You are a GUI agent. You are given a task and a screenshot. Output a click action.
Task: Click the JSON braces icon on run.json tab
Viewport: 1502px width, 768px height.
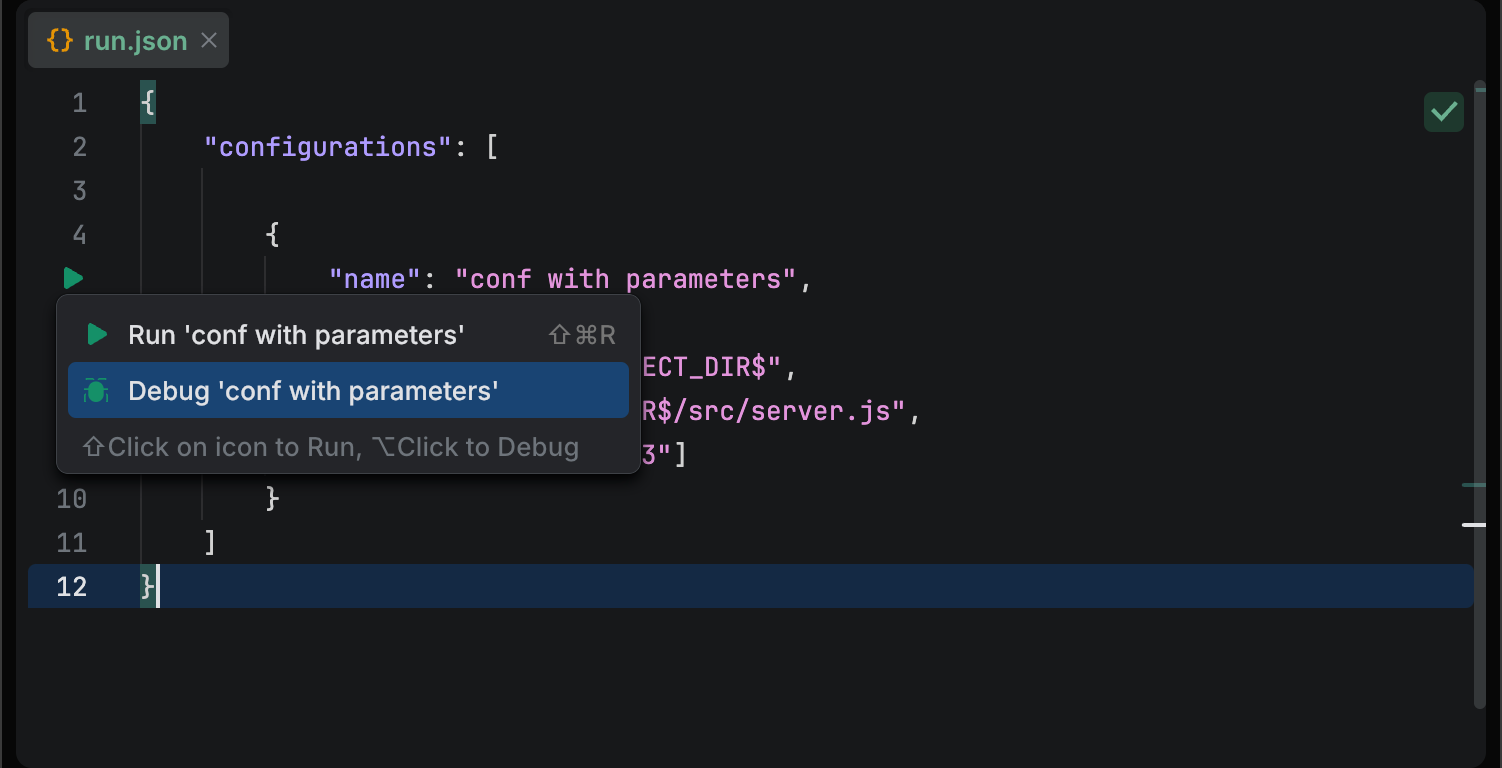[x=60, y=41]
